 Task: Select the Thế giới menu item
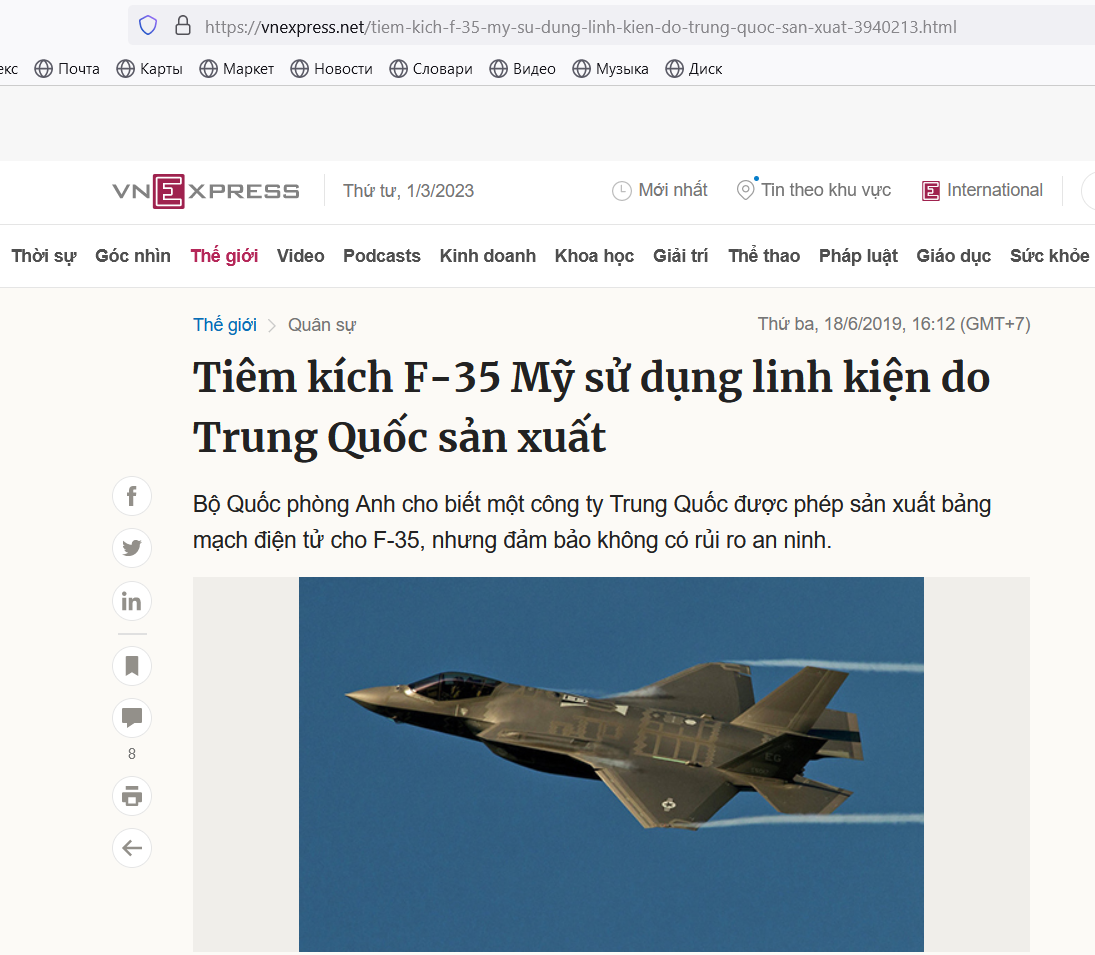coord(224,256)
